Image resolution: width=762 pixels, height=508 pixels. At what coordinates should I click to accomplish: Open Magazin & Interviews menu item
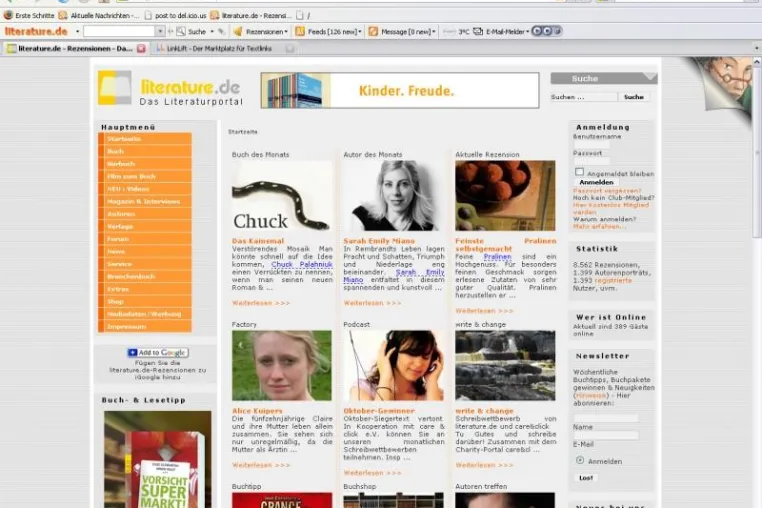tap(145, 201)
